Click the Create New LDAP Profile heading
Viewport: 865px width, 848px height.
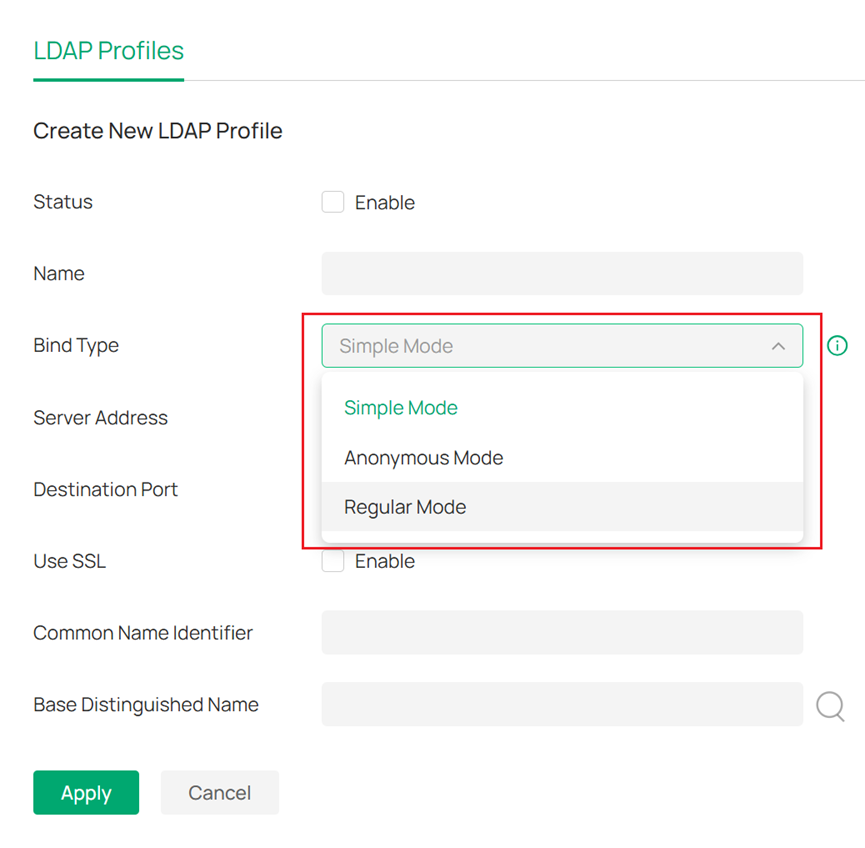point(158,130)
